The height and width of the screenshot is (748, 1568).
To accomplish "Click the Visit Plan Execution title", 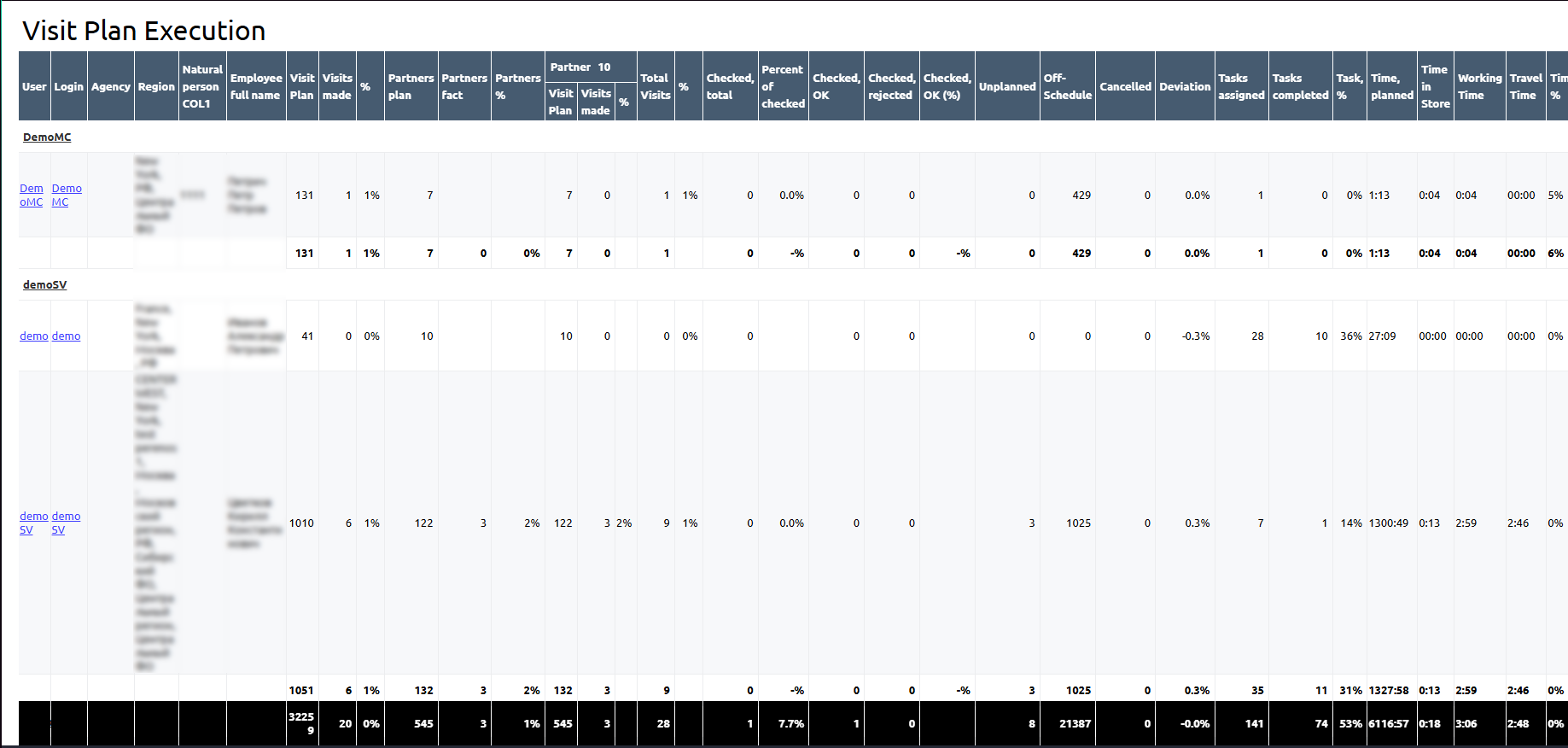I will pos(143,31).
